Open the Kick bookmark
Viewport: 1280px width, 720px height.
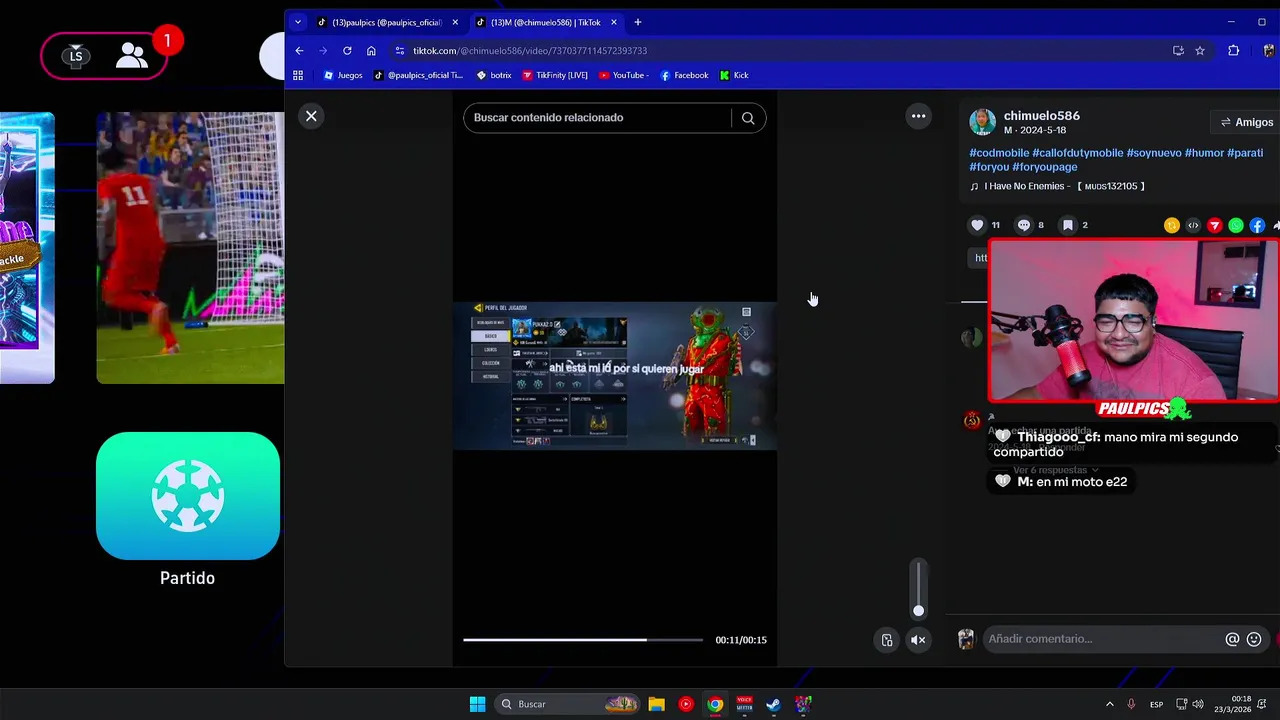pos(734,75)
